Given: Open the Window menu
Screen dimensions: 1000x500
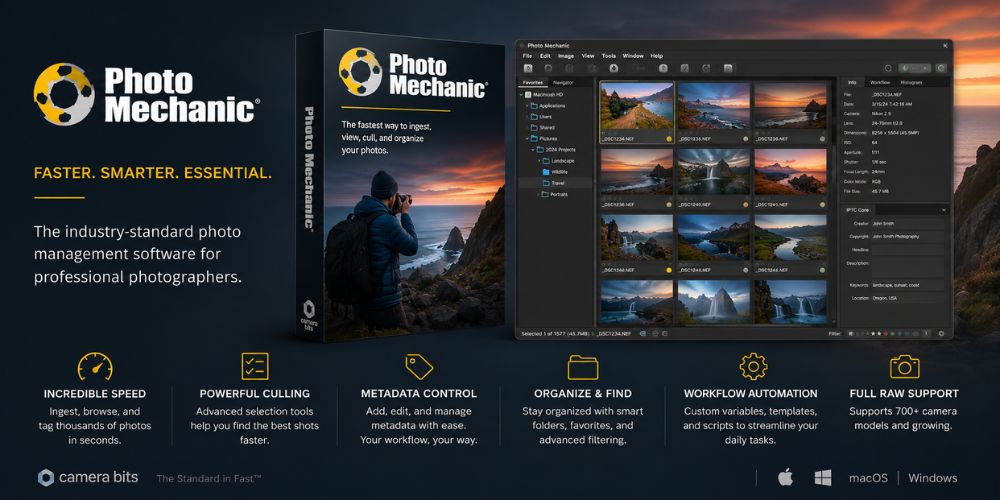Looking at the screenshot, I should point(633,56).
